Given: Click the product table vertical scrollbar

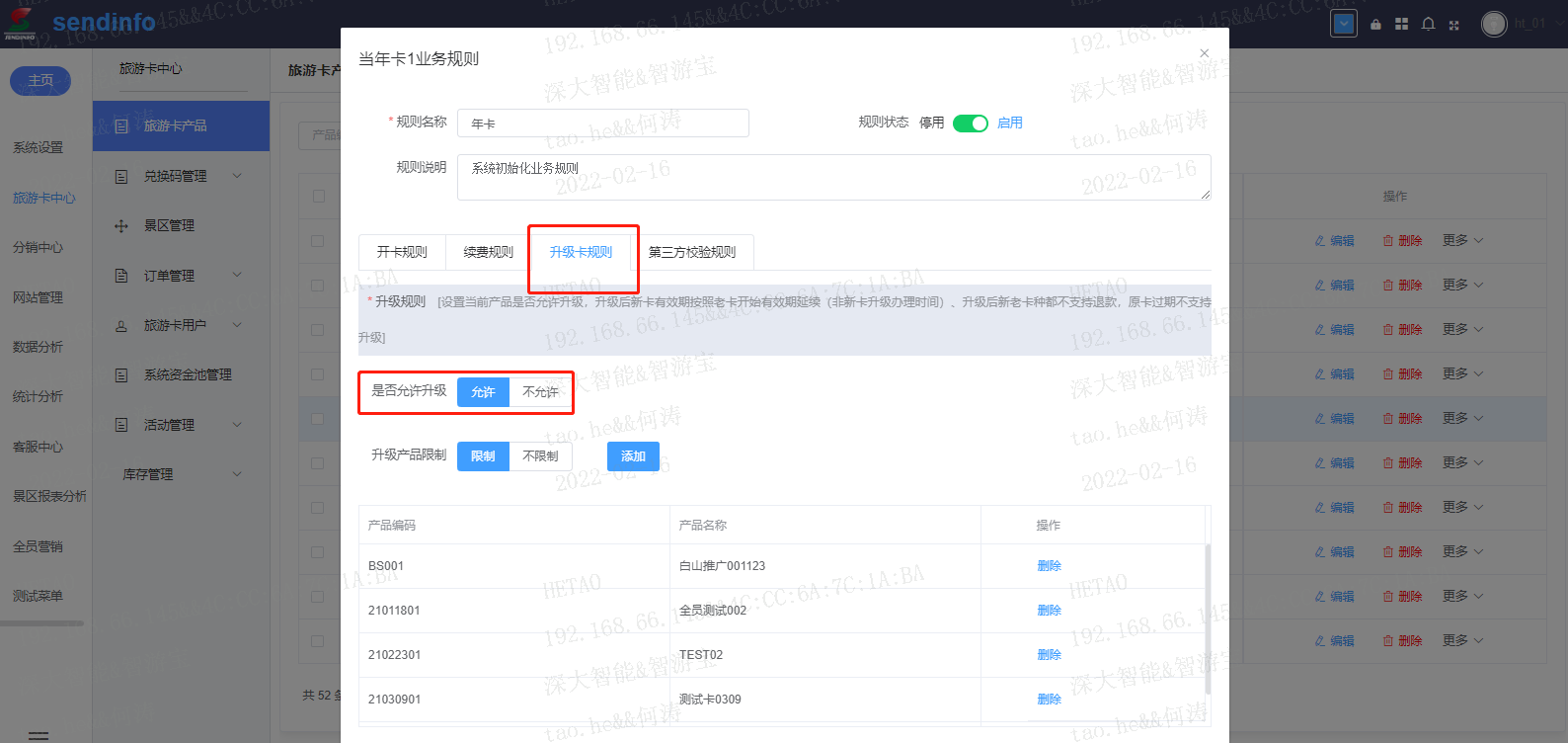Looking at the screenshot, I should coord(1208,619).
